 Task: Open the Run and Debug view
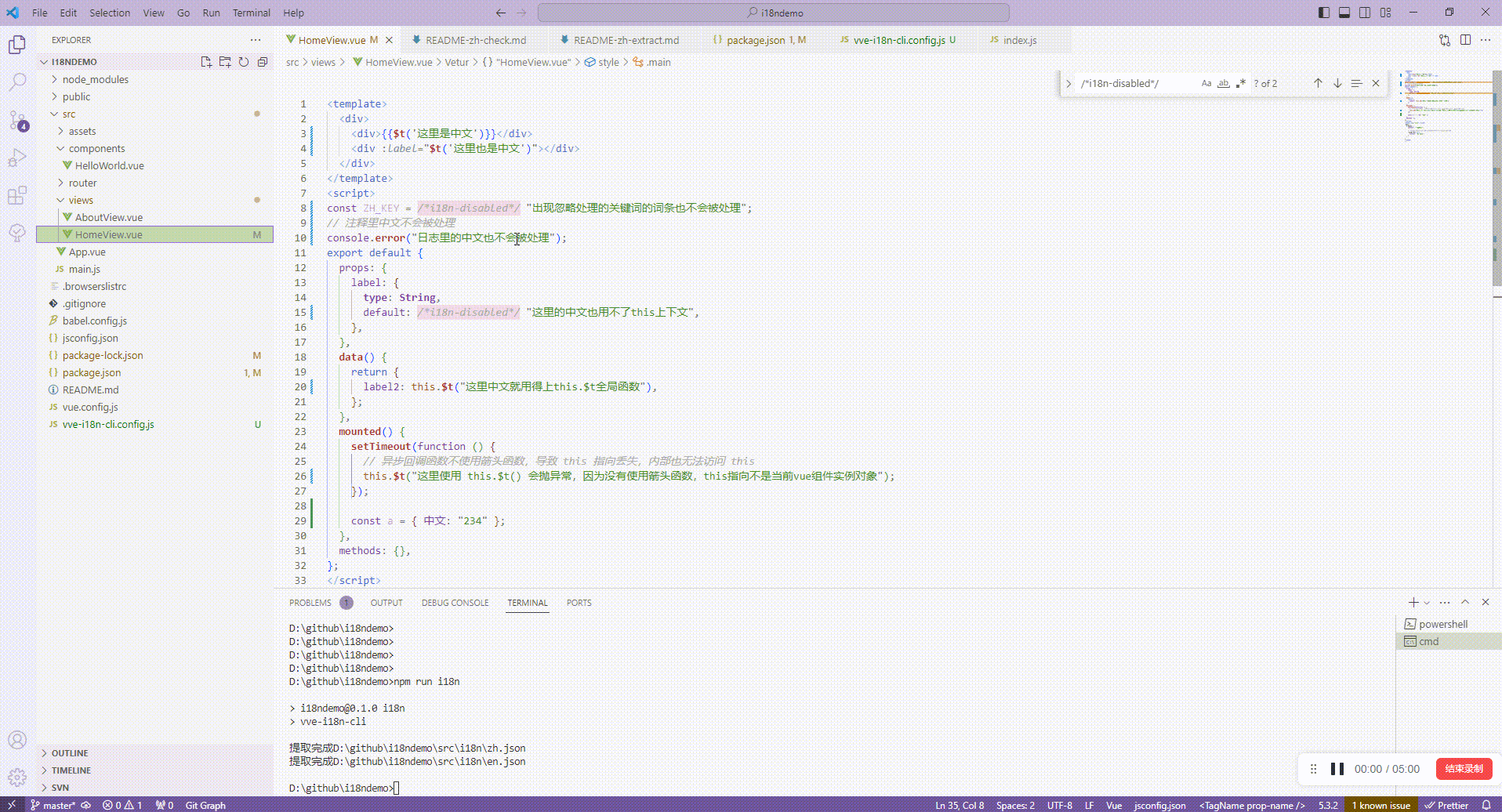17,158
